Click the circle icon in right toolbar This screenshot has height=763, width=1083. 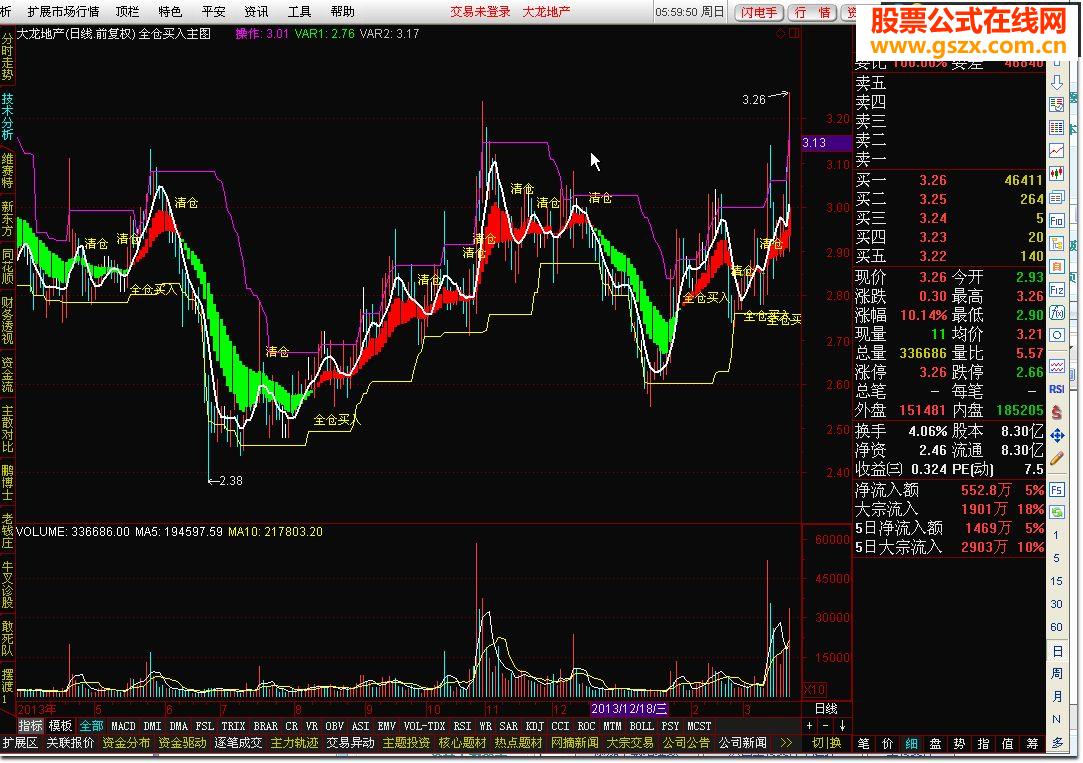[x=1057, y=336]
